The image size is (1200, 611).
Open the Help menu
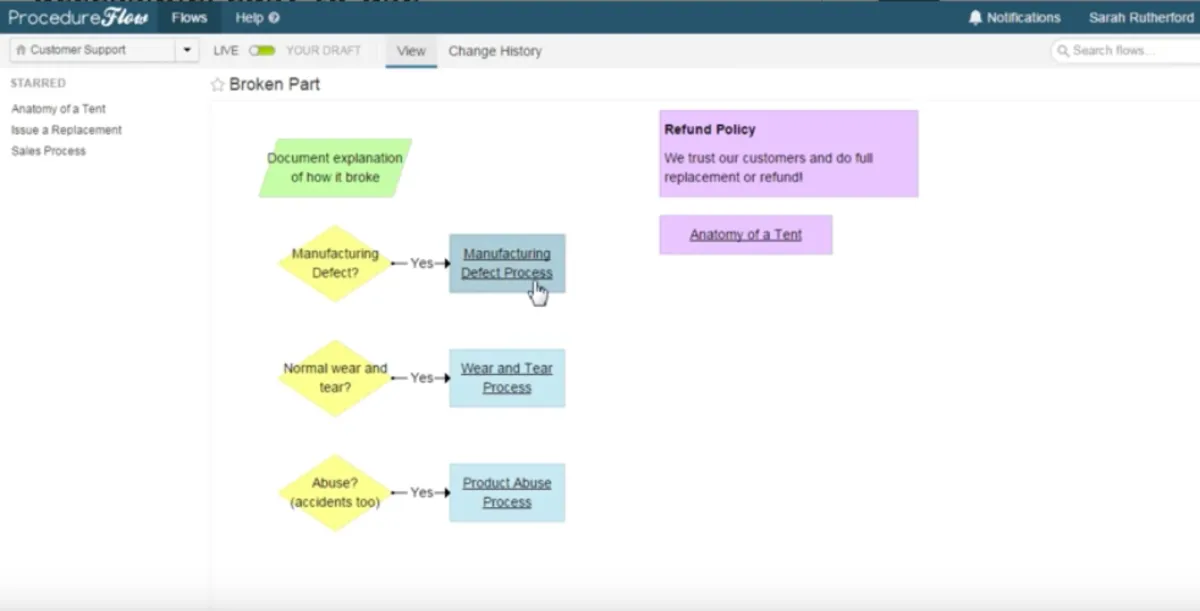pyautogui.click(x=257, y=17)
